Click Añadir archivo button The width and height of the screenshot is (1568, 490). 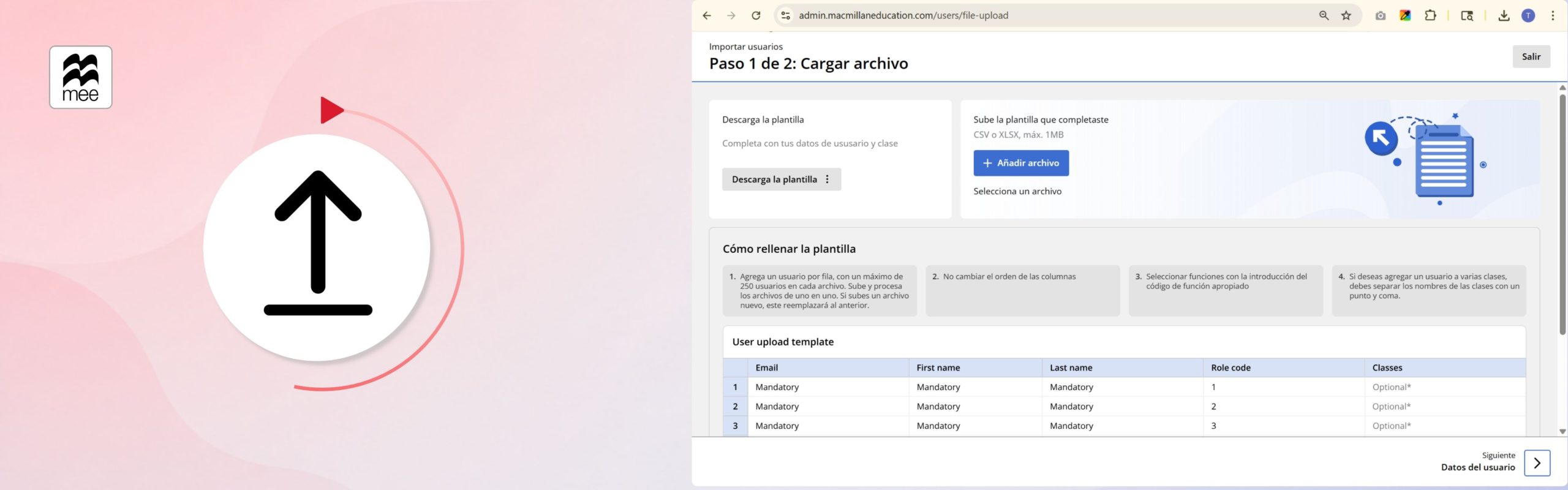tap(1021, 163)
